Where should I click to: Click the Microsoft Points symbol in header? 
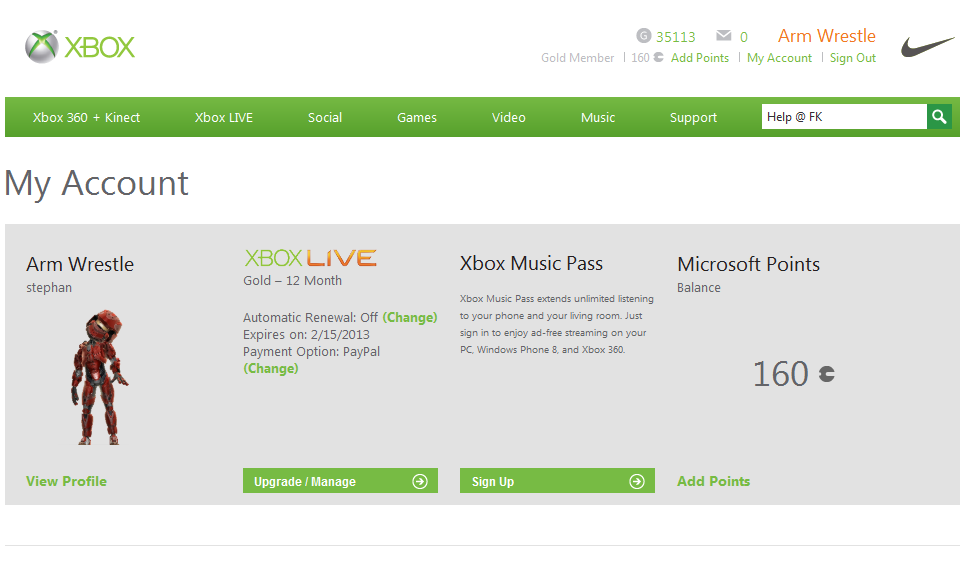coord(659,57)
